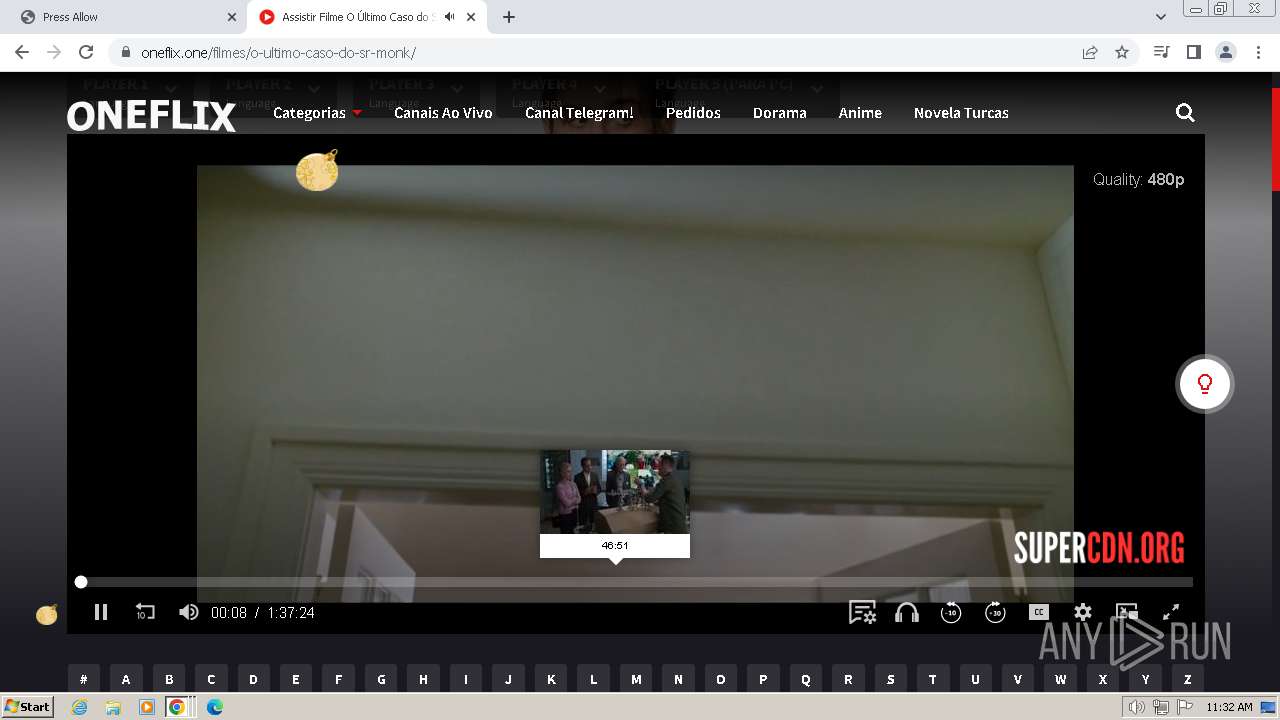Screen dimensions: 1280x720
Task: Open tab search chevron
Action: (x=1161, y=17)
